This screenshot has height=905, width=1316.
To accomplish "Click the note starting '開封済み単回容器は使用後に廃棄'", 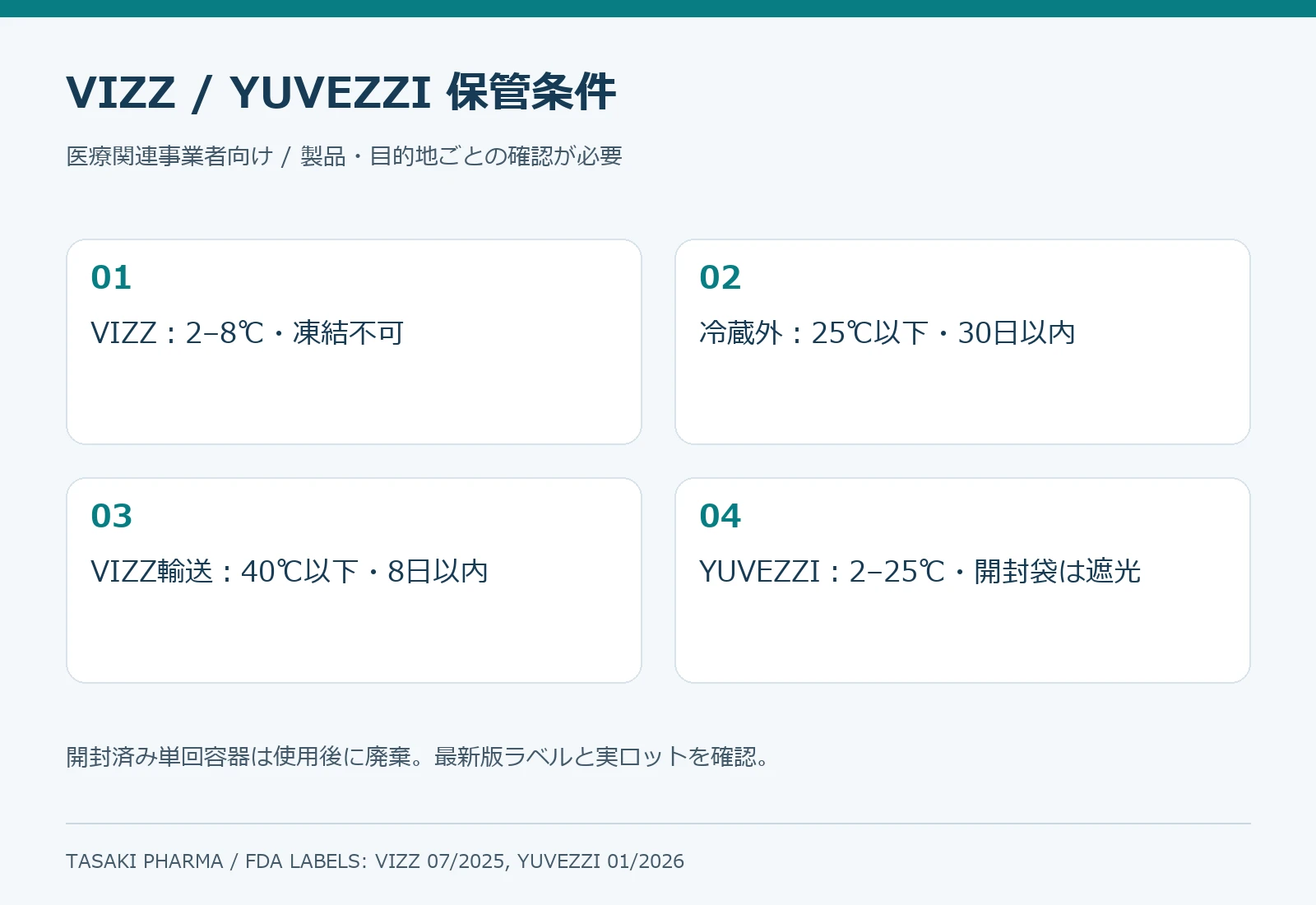I will click(x=417, y=757).
